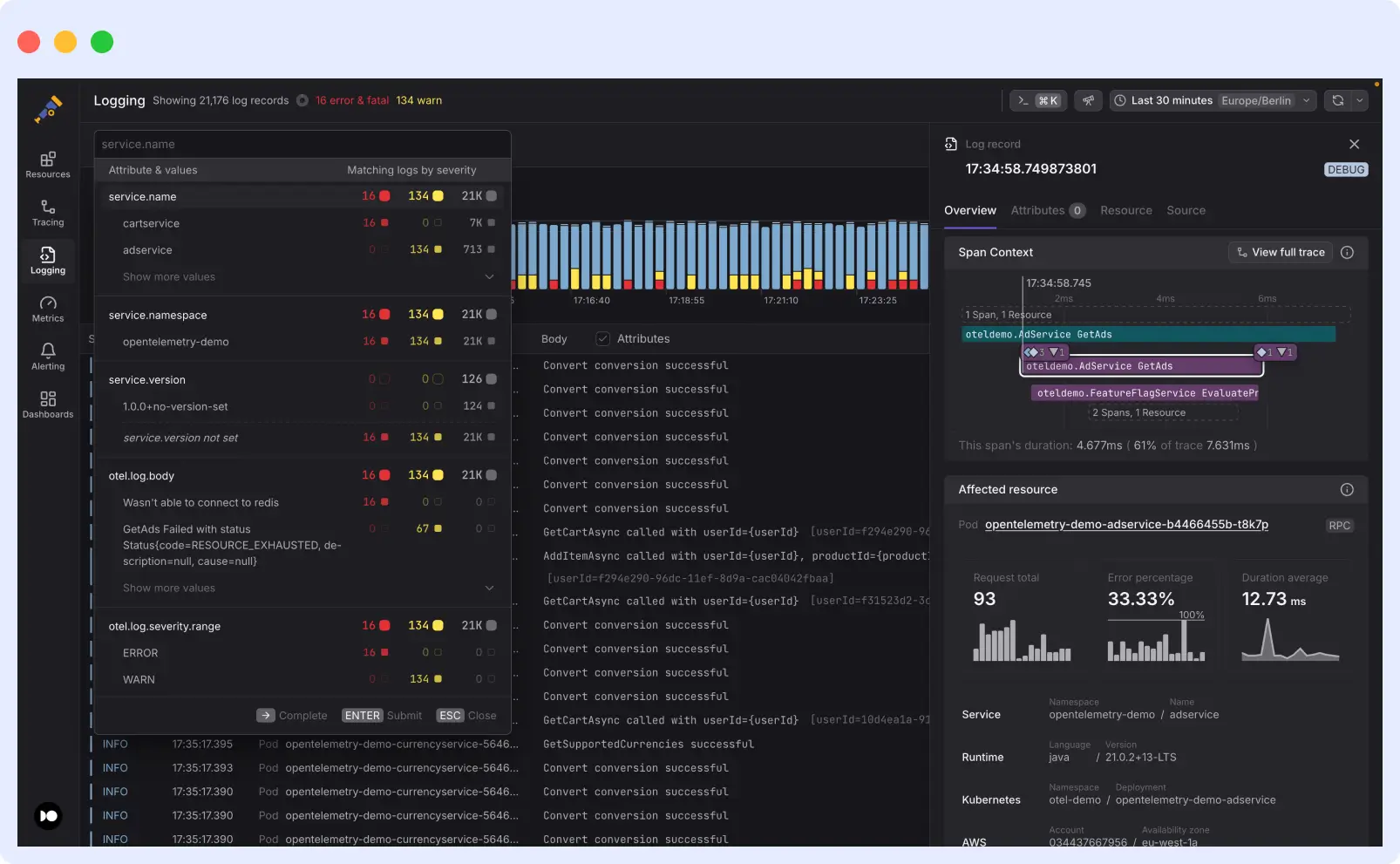Viewport: 1400px width, 864px height.
Task: Refresh the data using the reload icon
Action: pos(1338,100)
